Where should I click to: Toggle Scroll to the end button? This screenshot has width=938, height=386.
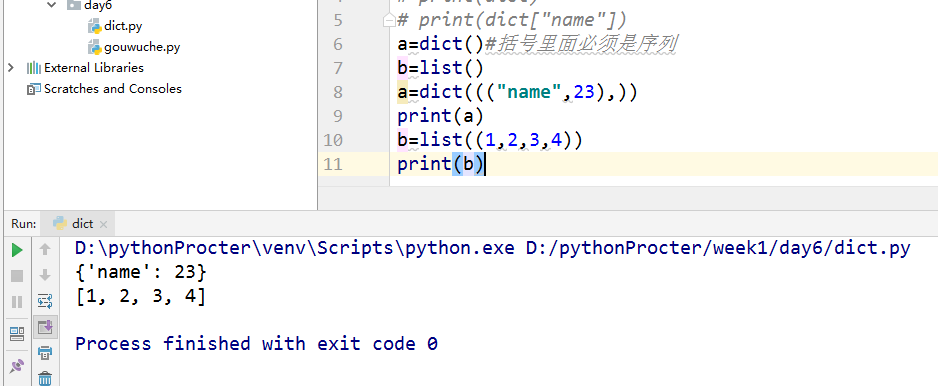click(x=45, y=327)
